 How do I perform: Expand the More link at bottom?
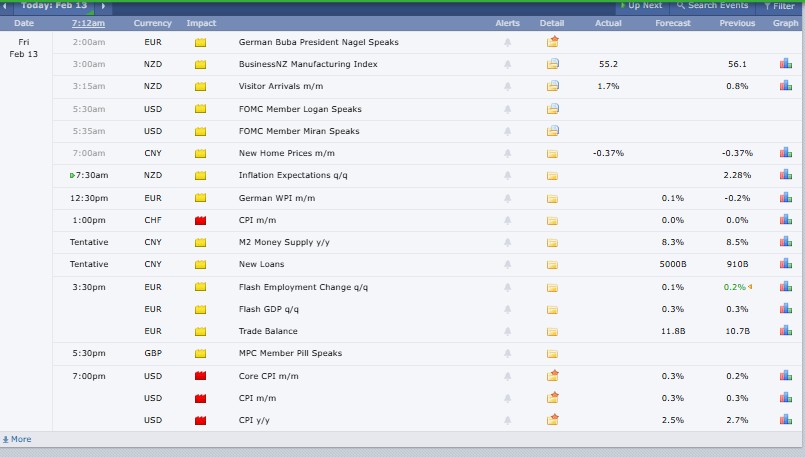pyautogui.click(x=17, y=439)
